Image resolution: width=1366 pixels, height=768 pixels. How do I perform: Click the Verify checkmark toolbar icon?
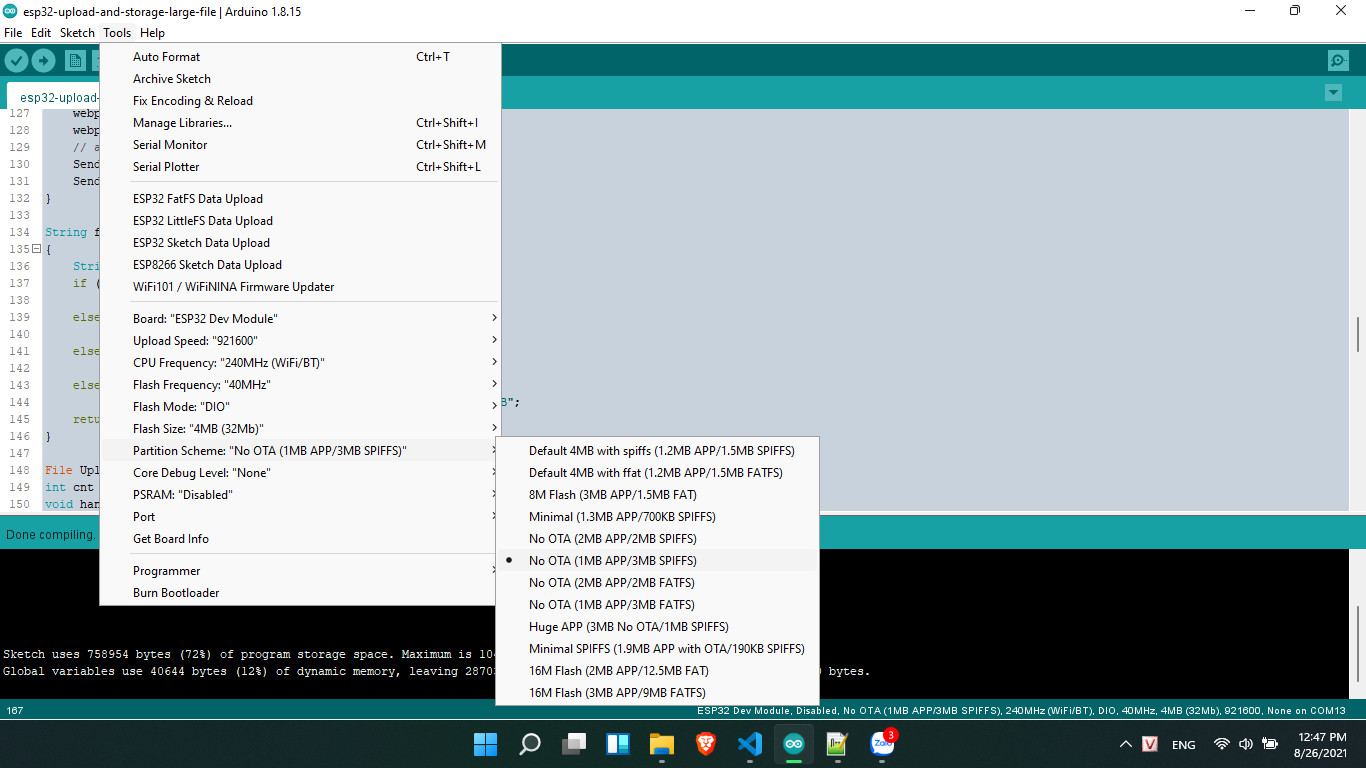pos(15,60)
